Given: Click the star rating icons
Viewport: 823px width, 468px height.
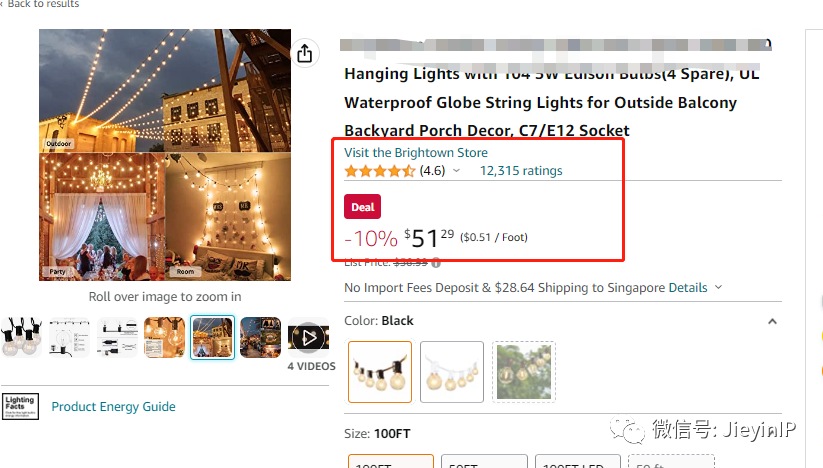Looking at the screenshot, I should [x=380, y=171].
